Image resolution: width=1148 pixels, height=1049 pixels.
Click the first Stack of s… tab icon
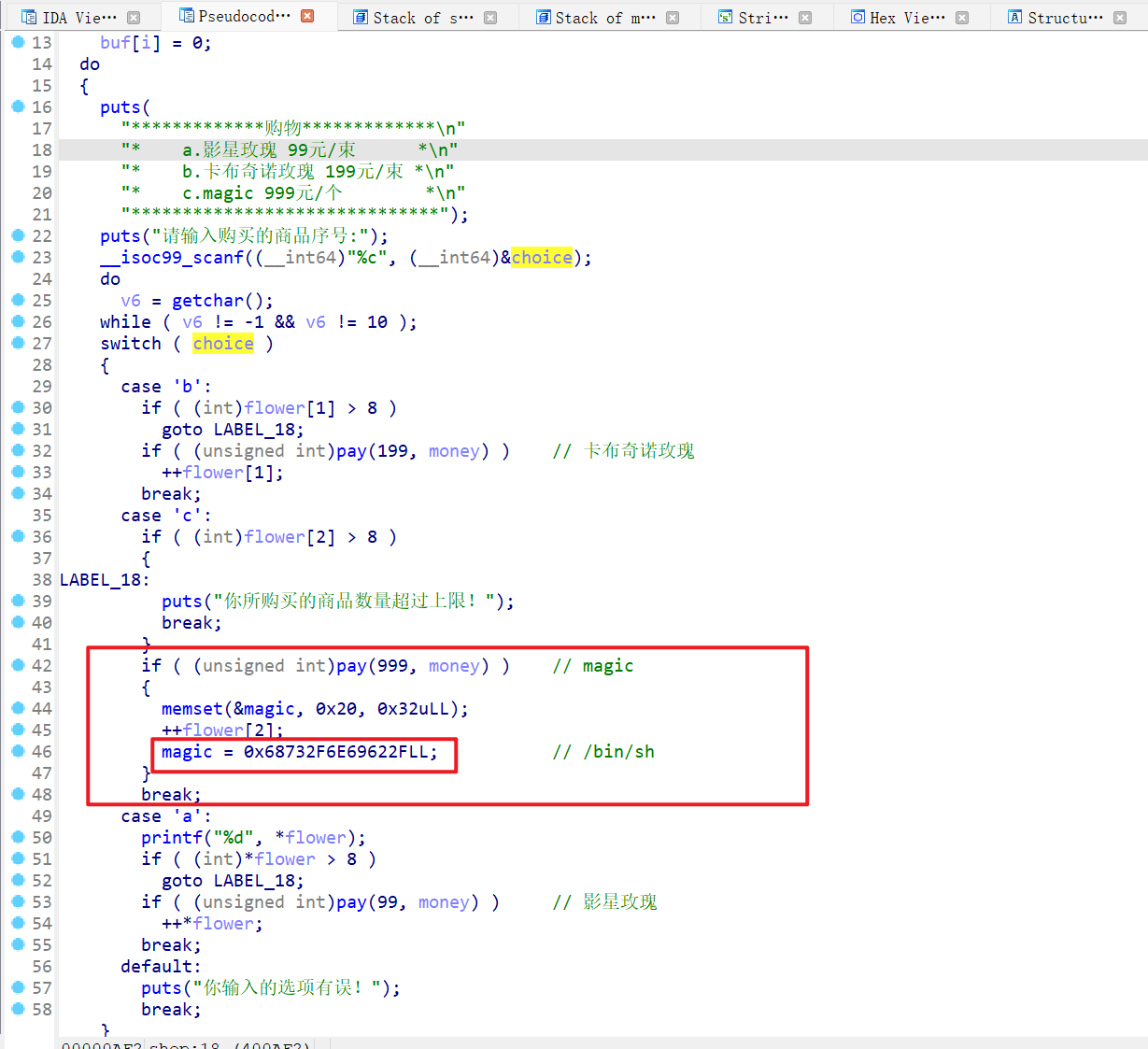360,18
